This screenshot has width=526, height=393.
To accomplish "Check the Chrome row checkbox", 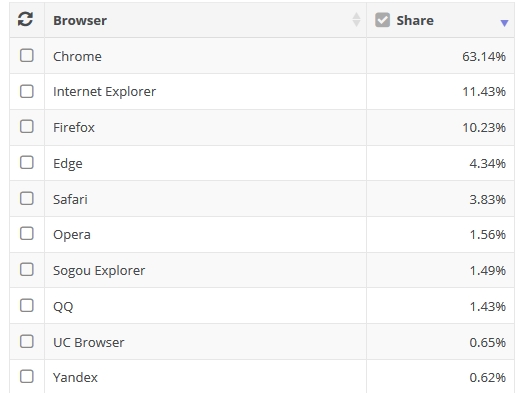I will click(x=27, y=55).
